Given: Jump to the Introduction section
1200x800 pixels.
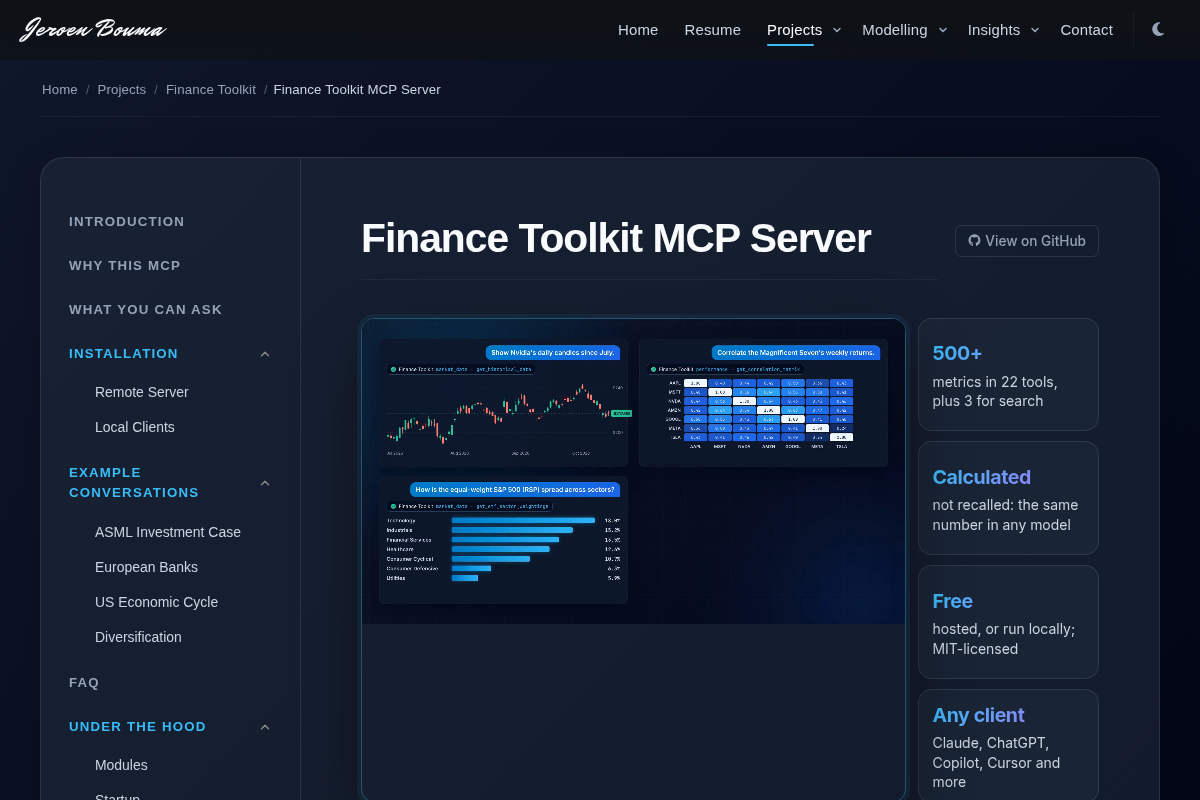Looking at the screenshot, I should click(x=127, y=222).
